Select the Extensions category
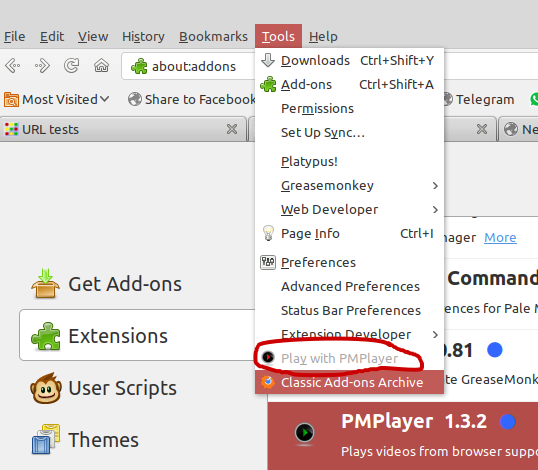 [x=137, y=335]
